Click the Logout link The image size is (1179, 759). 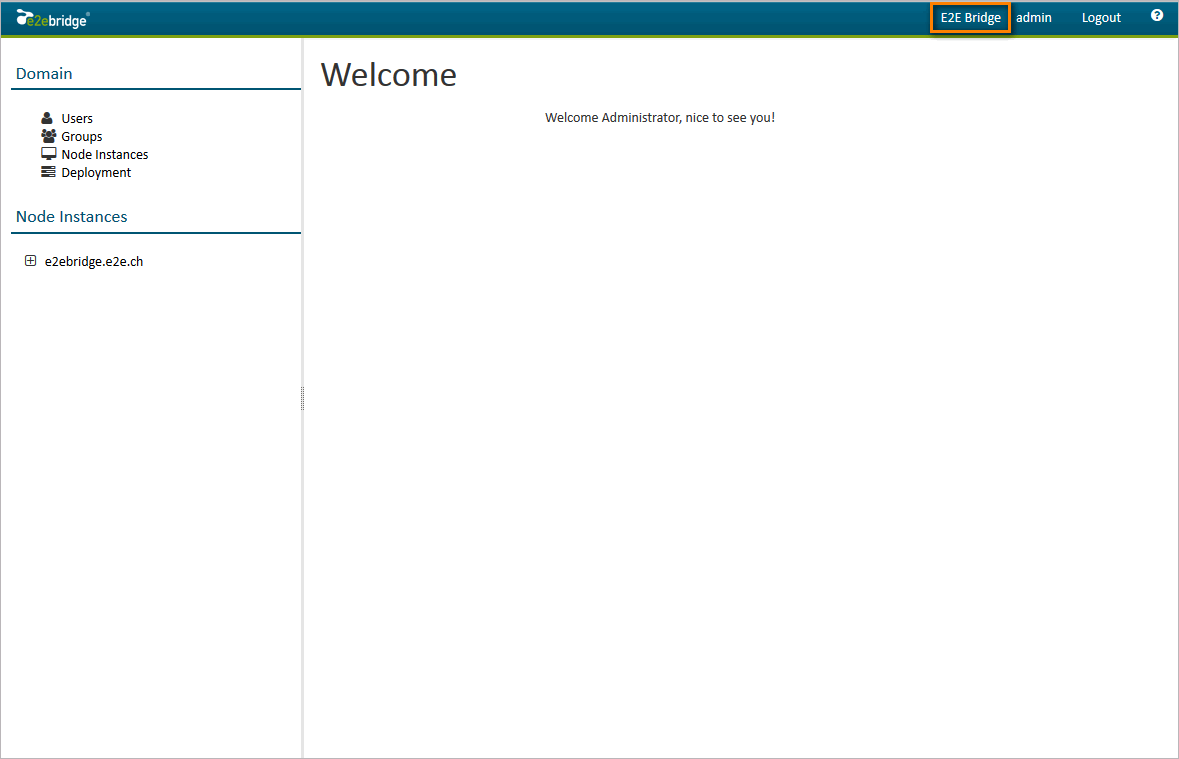tap(1101, 17)
